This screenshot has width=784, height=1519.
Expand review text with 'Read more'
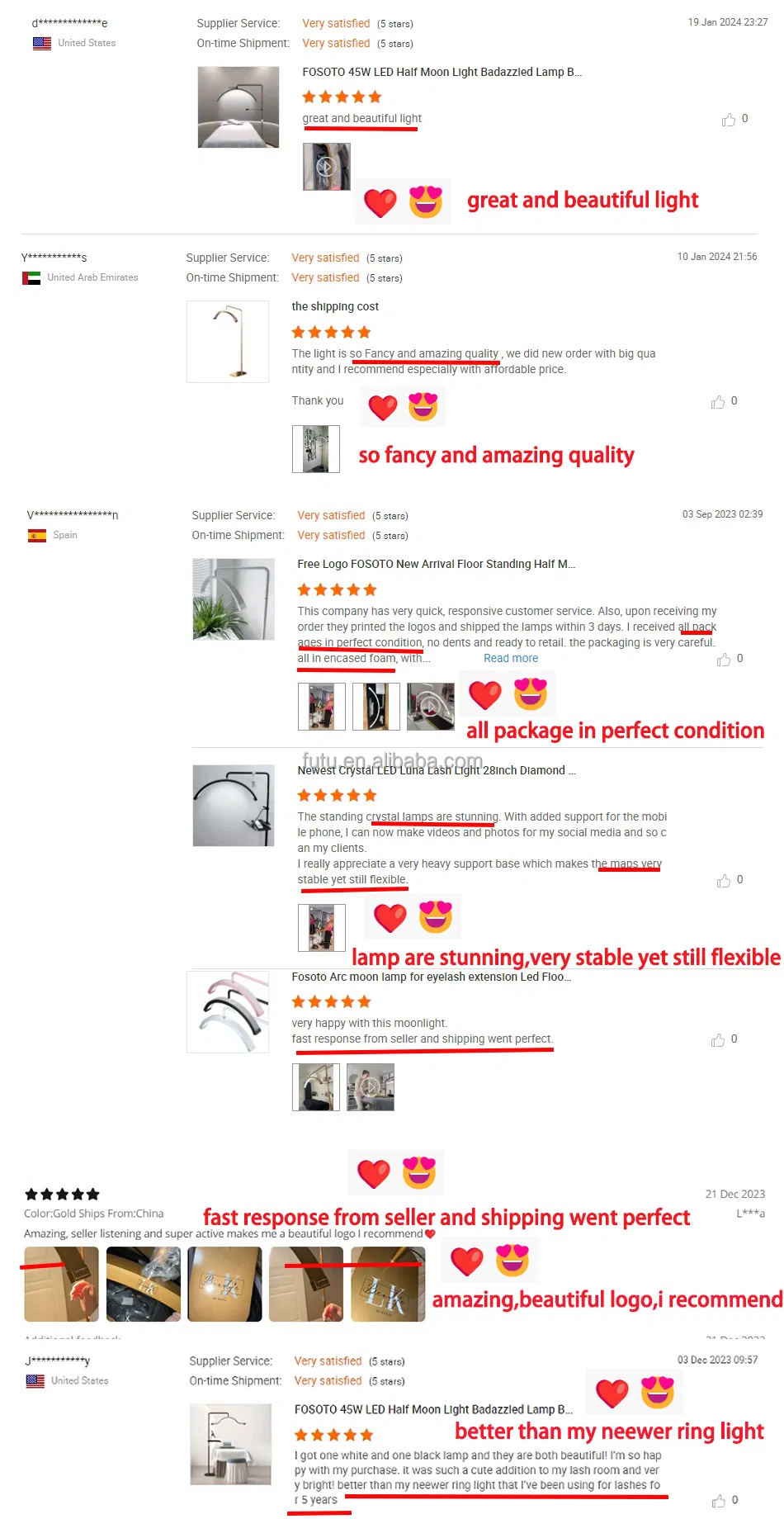point(510,658)
